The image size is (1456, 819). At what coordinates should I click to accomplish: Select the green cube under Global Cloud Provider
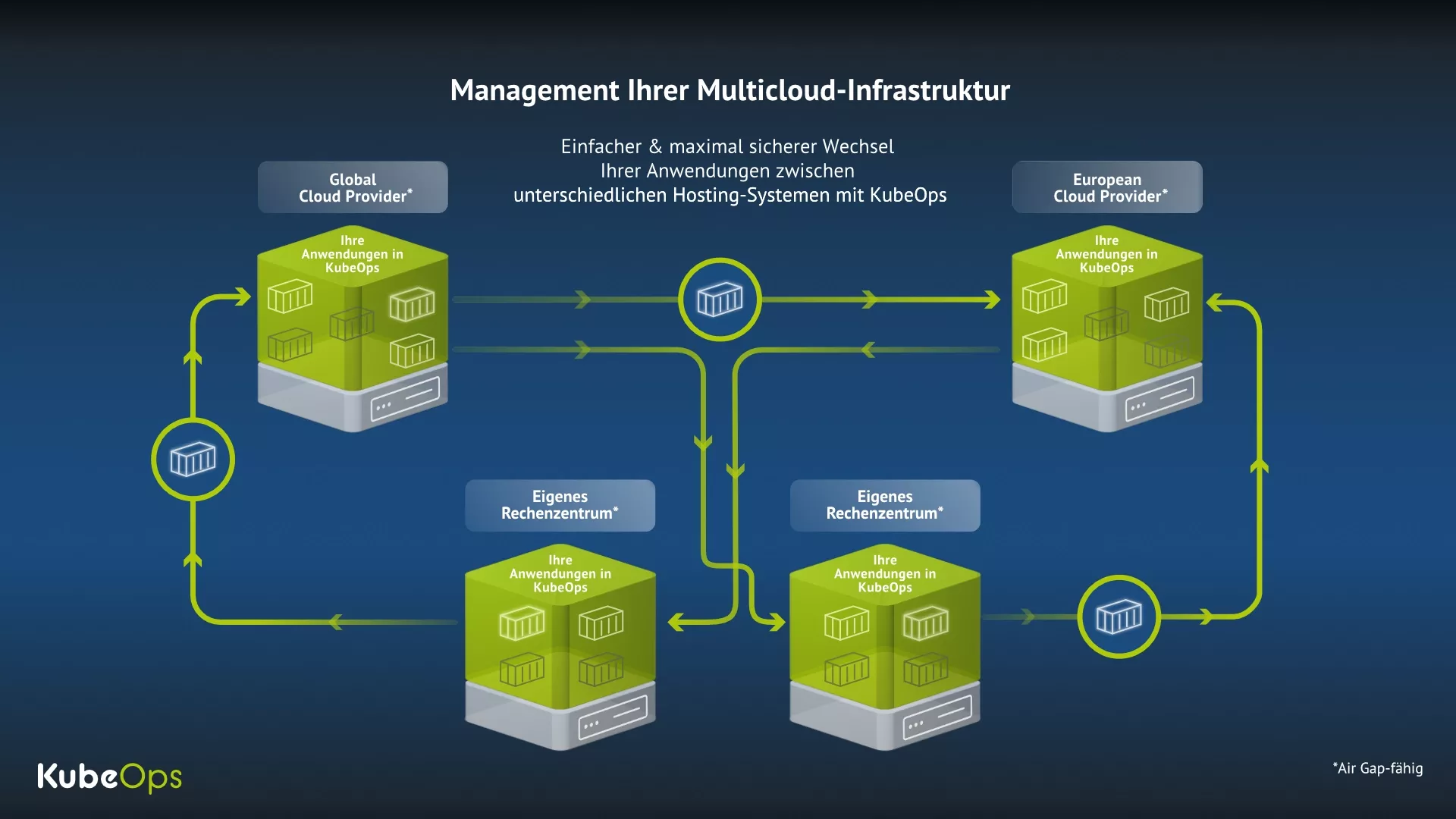[353, 309]
